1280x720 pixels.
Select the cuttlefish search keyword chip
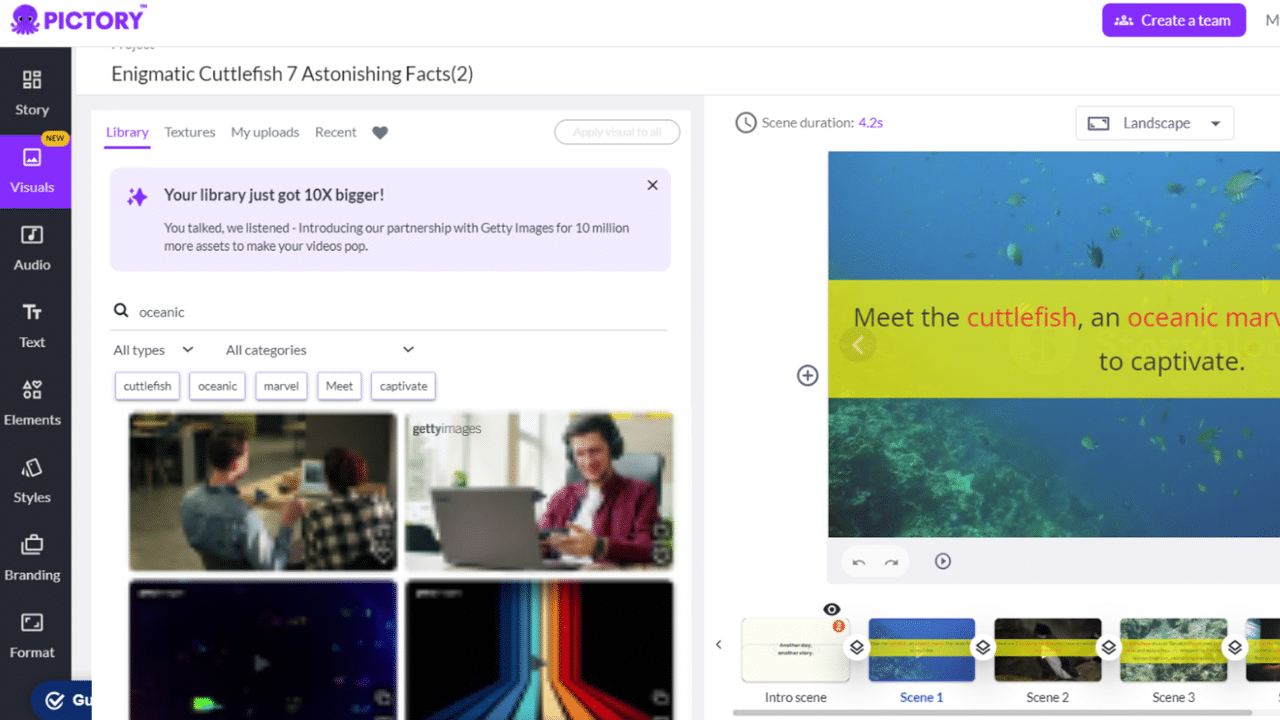pos(147,385)
